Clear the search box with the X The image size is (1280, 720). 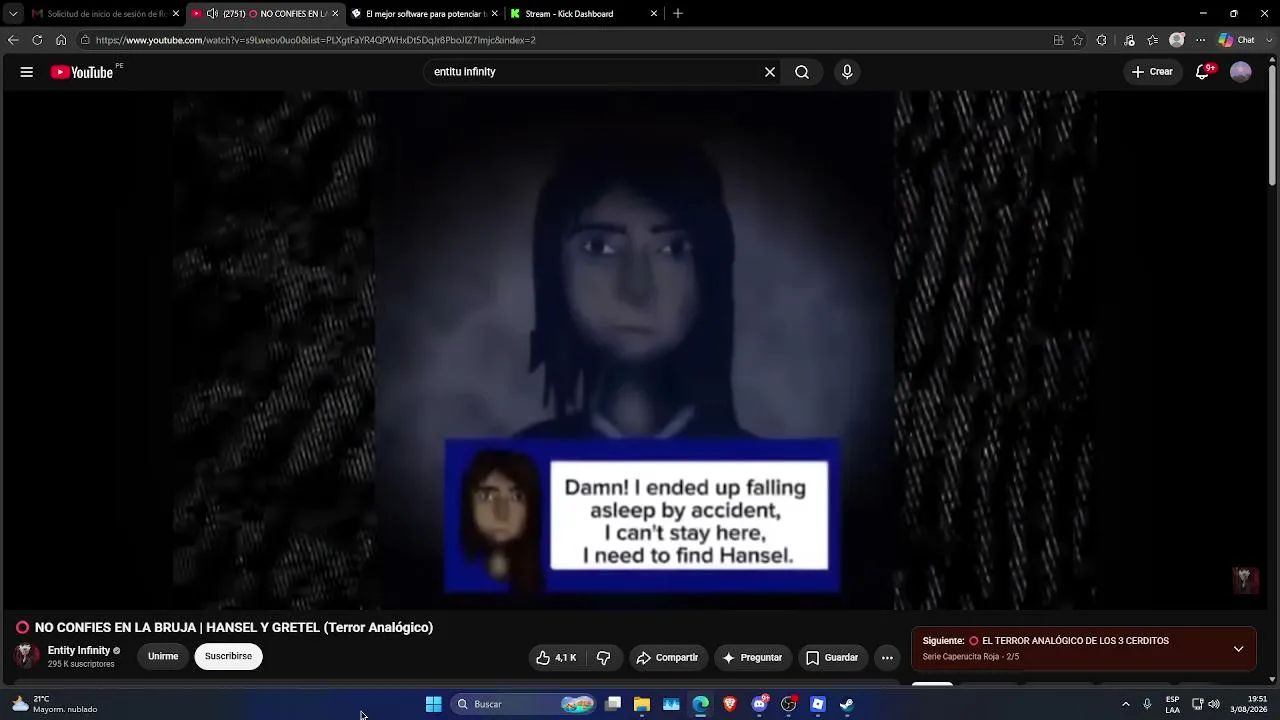(x=770, y=72)
